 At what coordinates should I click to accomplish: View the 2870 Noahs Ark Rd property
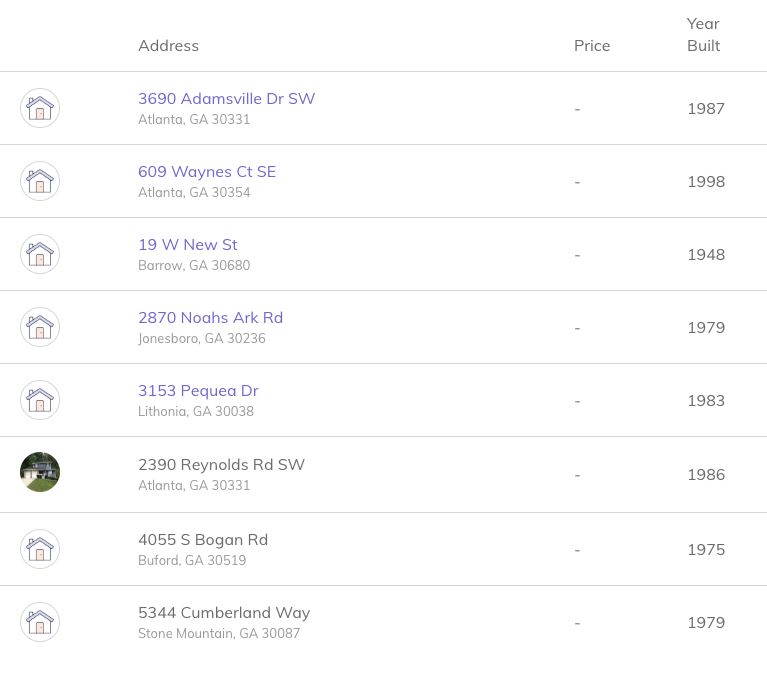click(210, 318)
